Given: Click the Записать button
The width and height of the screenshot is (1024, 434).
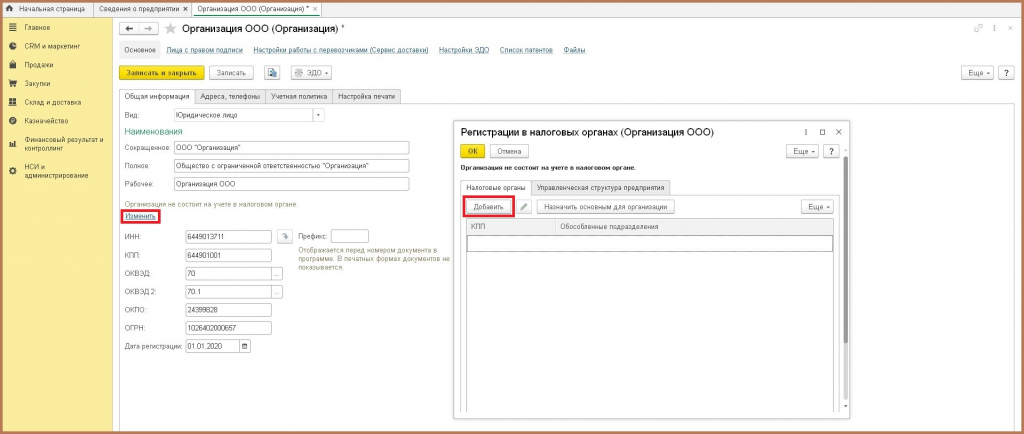Looking at the screenshot, I should pos(231,73).
